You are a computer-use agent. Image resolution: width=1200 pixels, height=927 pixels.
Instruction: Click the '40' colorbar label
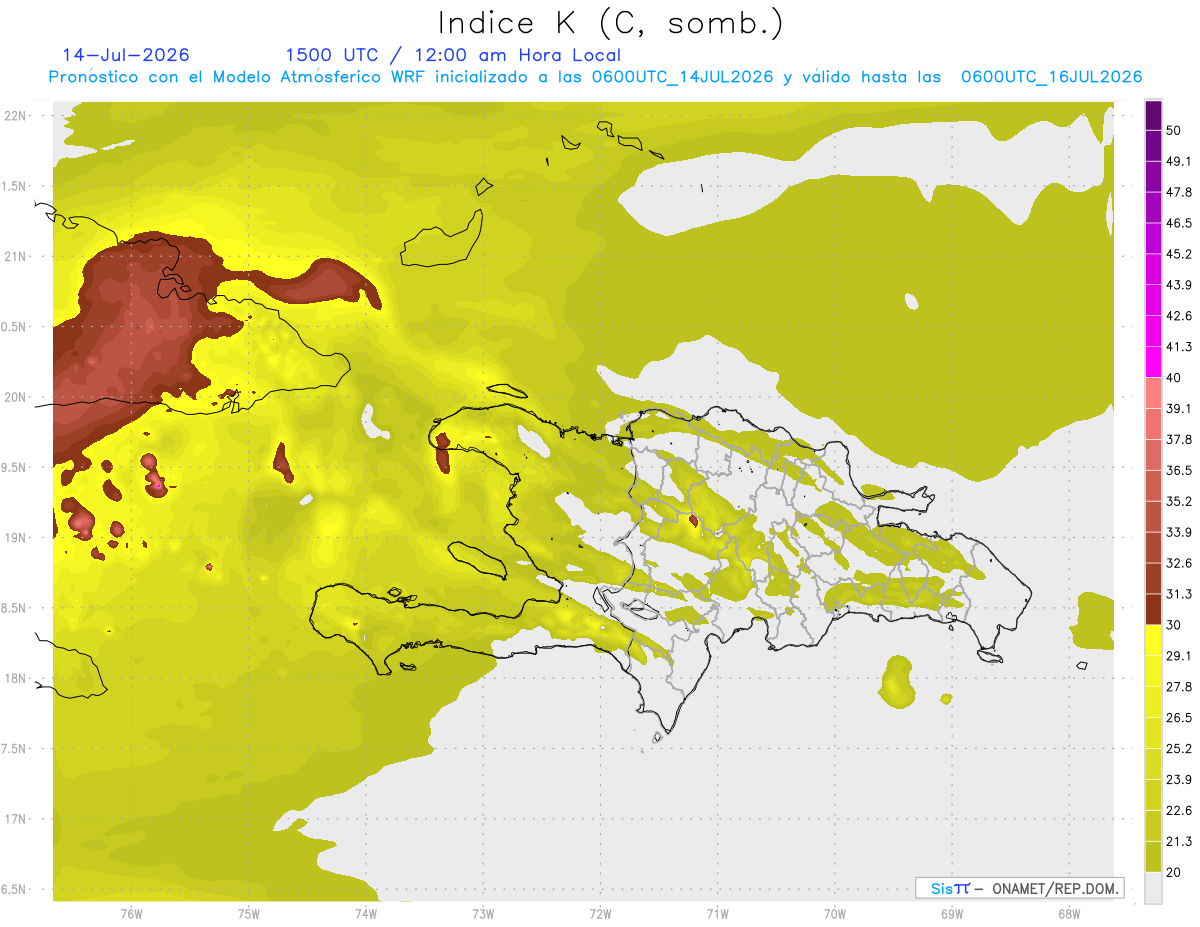[x=1175, y=378]
